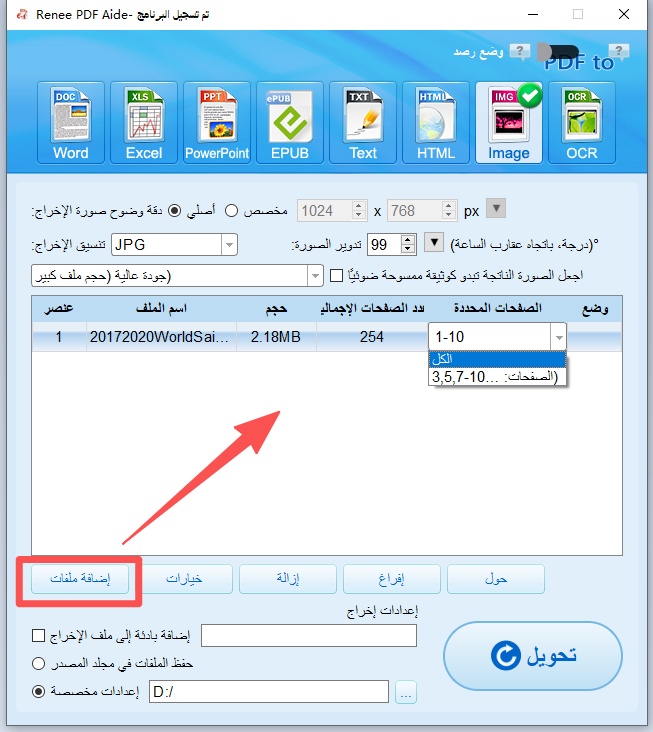The height and width of the screenshot is (732, 653).
Task: Tick the add prefix to output checkbox
Action: [x=38, y=635]
